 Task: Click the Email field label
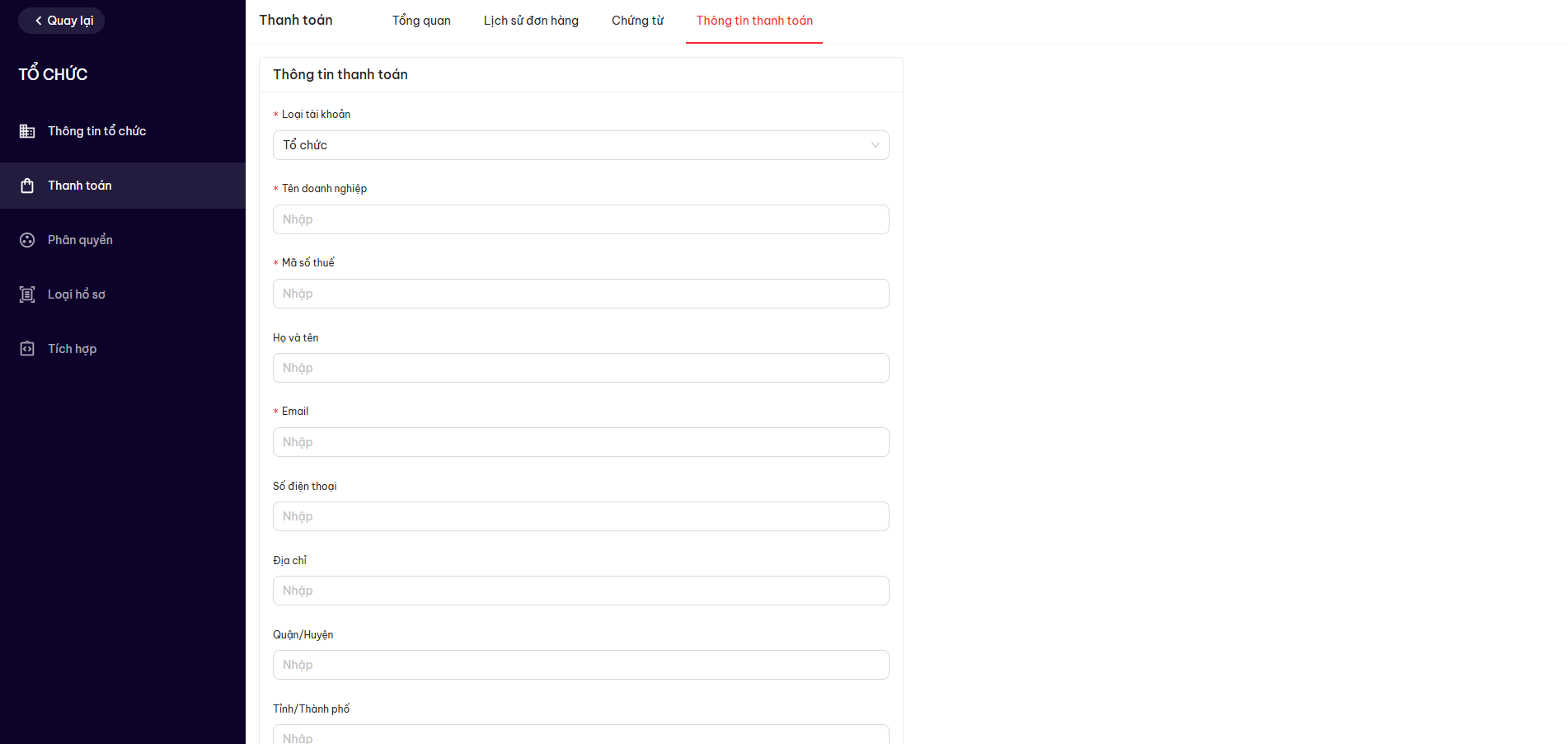coord(295,412)
